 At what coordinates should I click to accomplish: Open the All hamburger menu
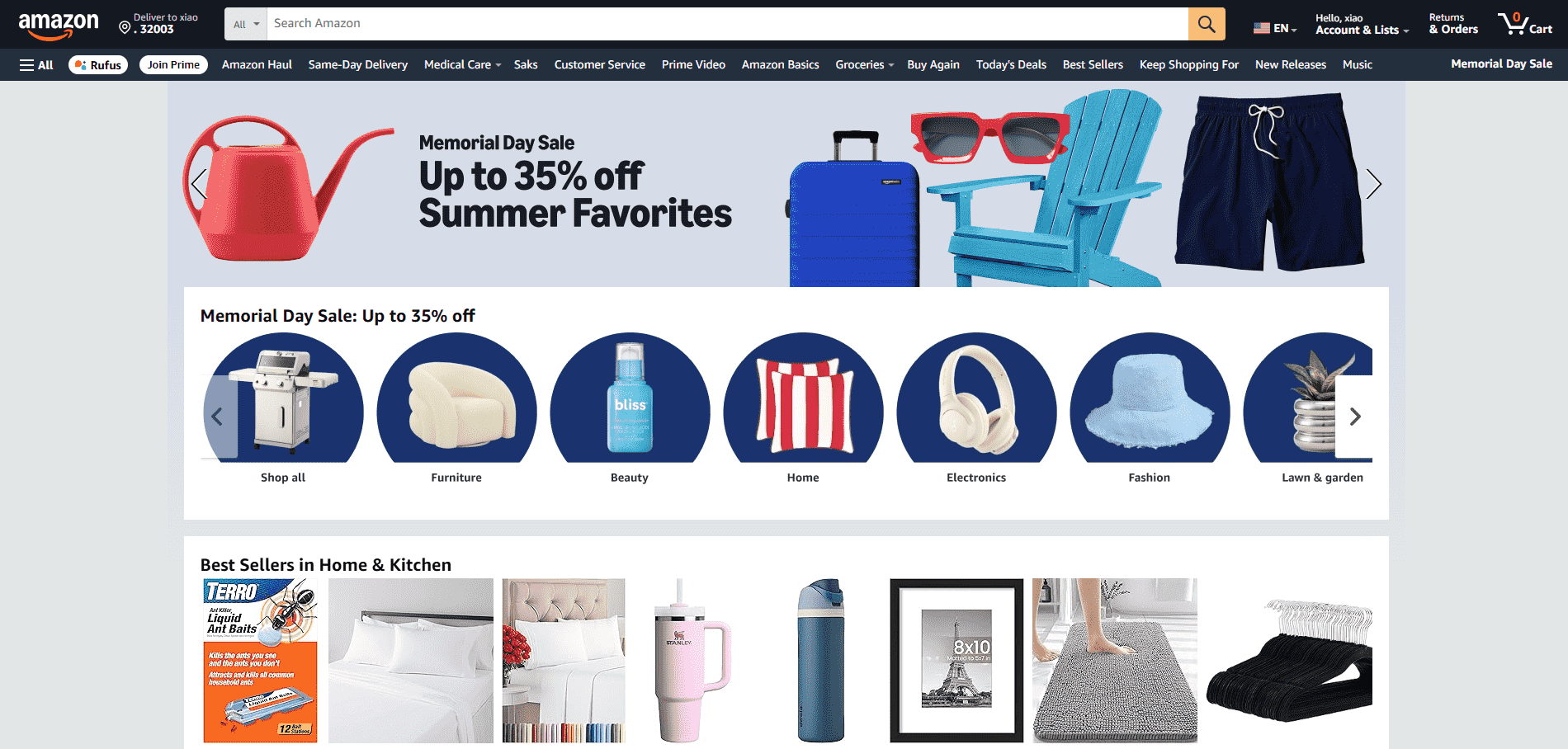36,65
